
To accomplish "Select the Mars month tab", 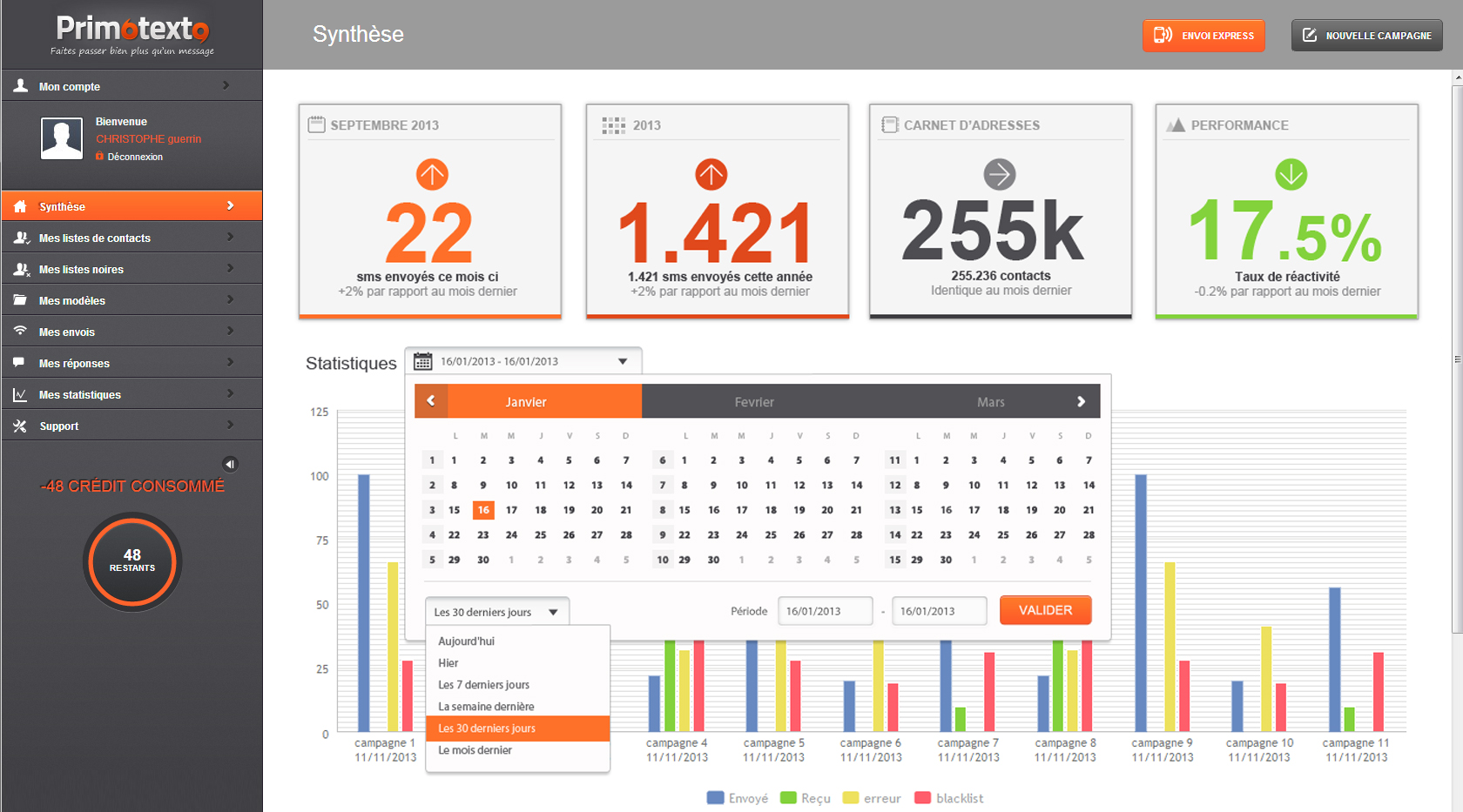I will tap(991, 401).
